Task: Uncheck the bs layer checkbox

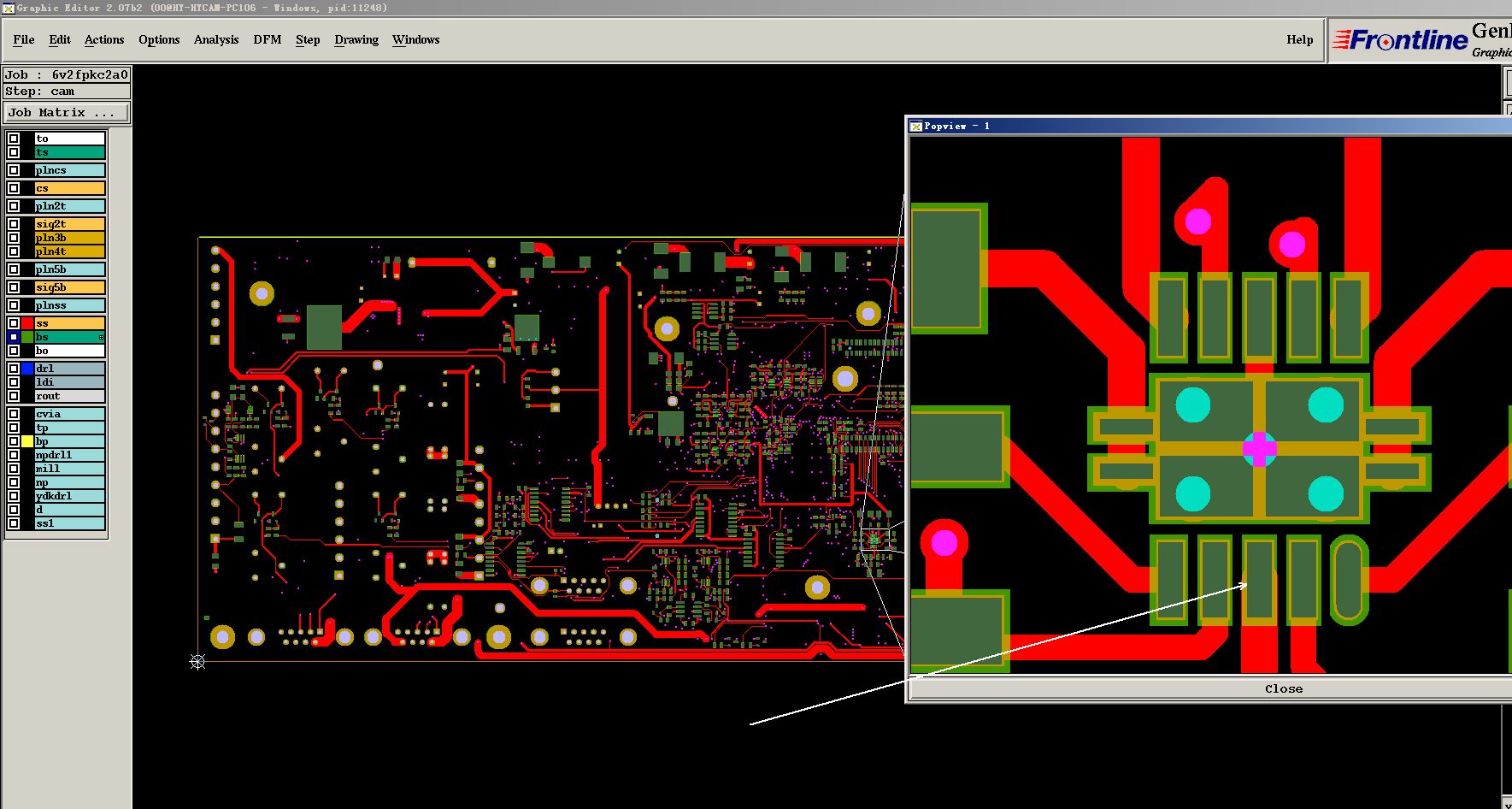Action: click(14, 337)
